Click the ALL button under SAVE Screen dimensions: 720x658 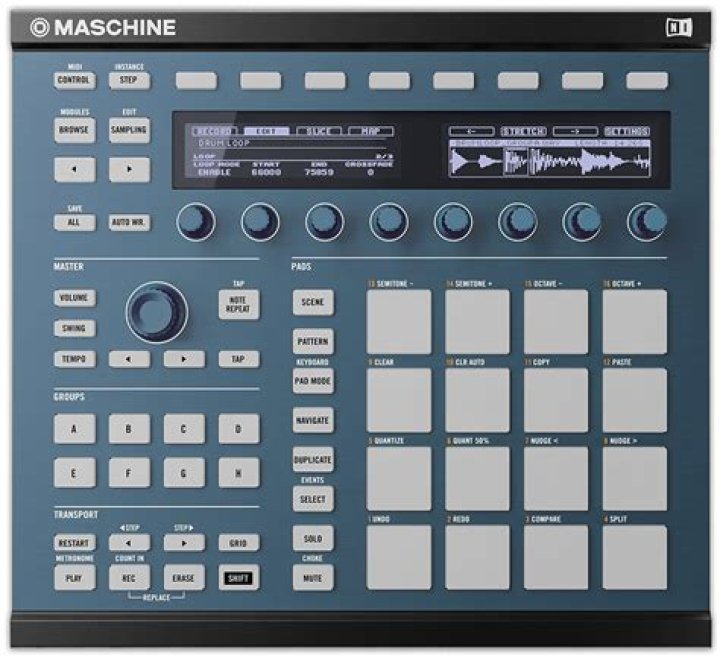click(x=74, y=222)
